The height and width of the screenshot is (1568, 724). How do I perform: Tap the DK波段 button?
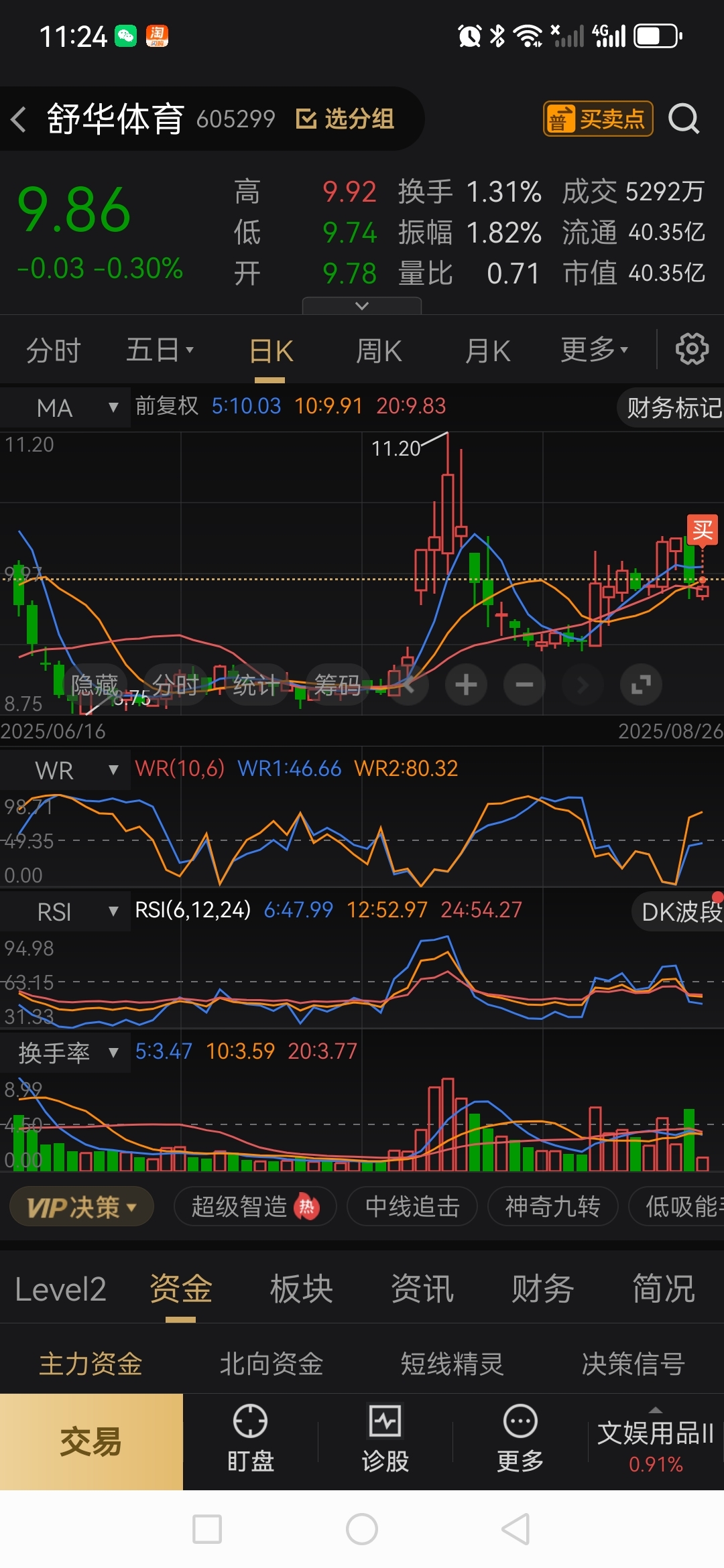pyautogui.click(x=678, y=912)
